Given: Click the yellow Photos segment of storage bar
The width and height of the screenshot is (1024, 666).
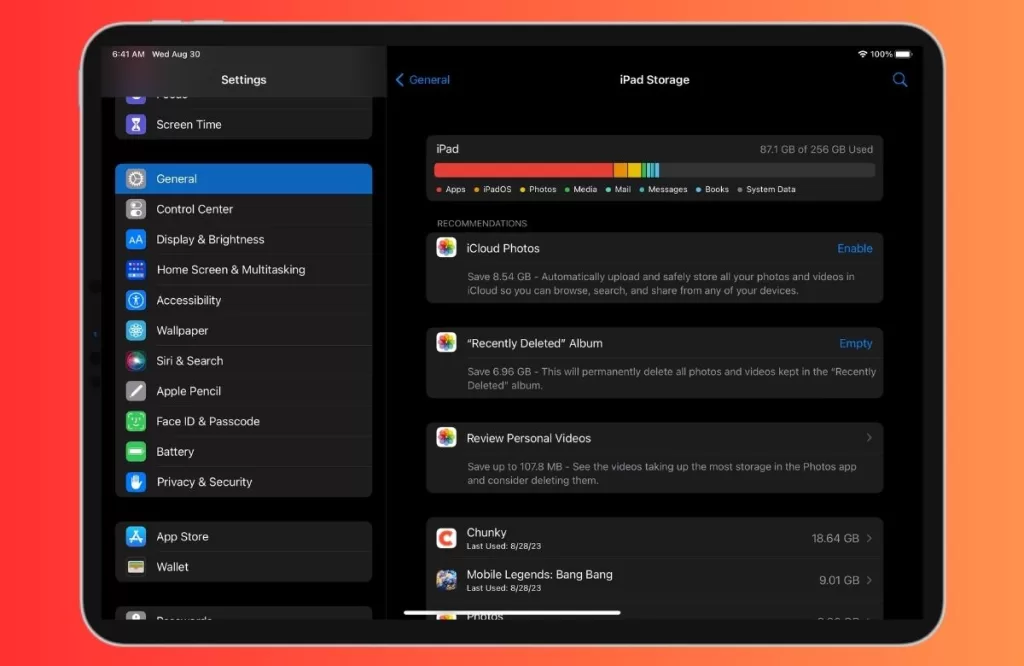Looking at the screenshot, I should pos(634,170).
